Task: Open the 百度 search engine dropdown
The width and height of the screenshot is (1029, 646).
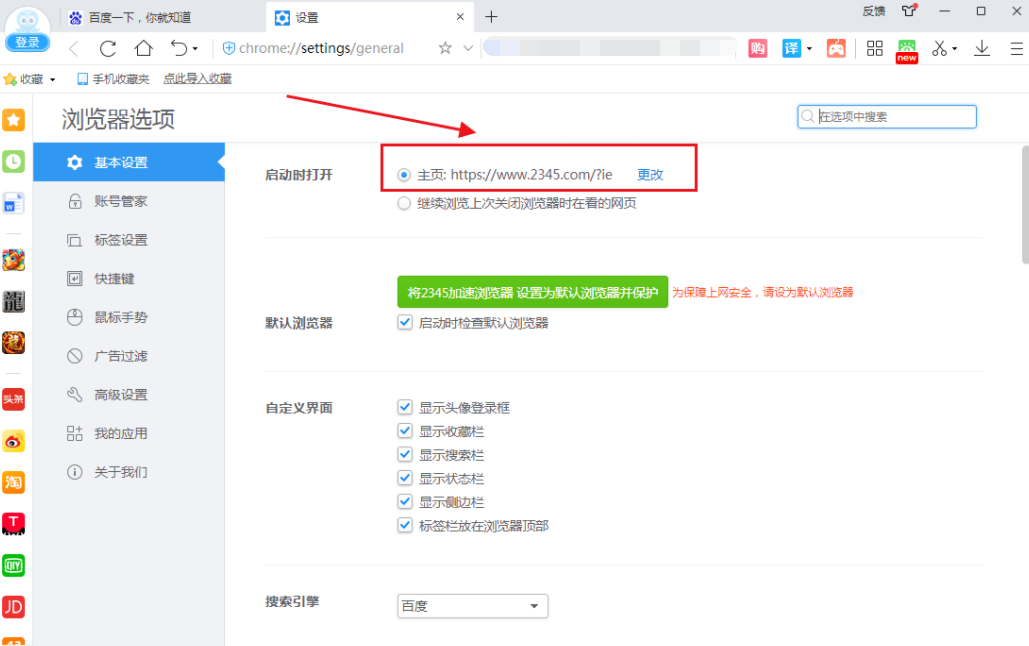Action: (x=472, y=606)
